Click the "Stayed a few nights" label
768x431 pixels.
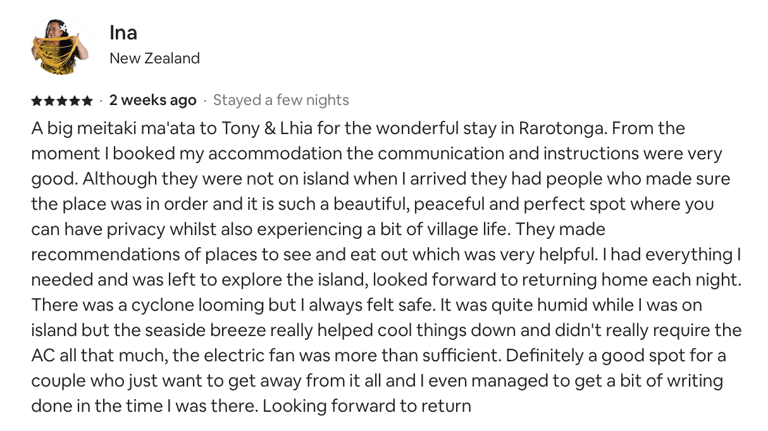[x=281, y=100]
